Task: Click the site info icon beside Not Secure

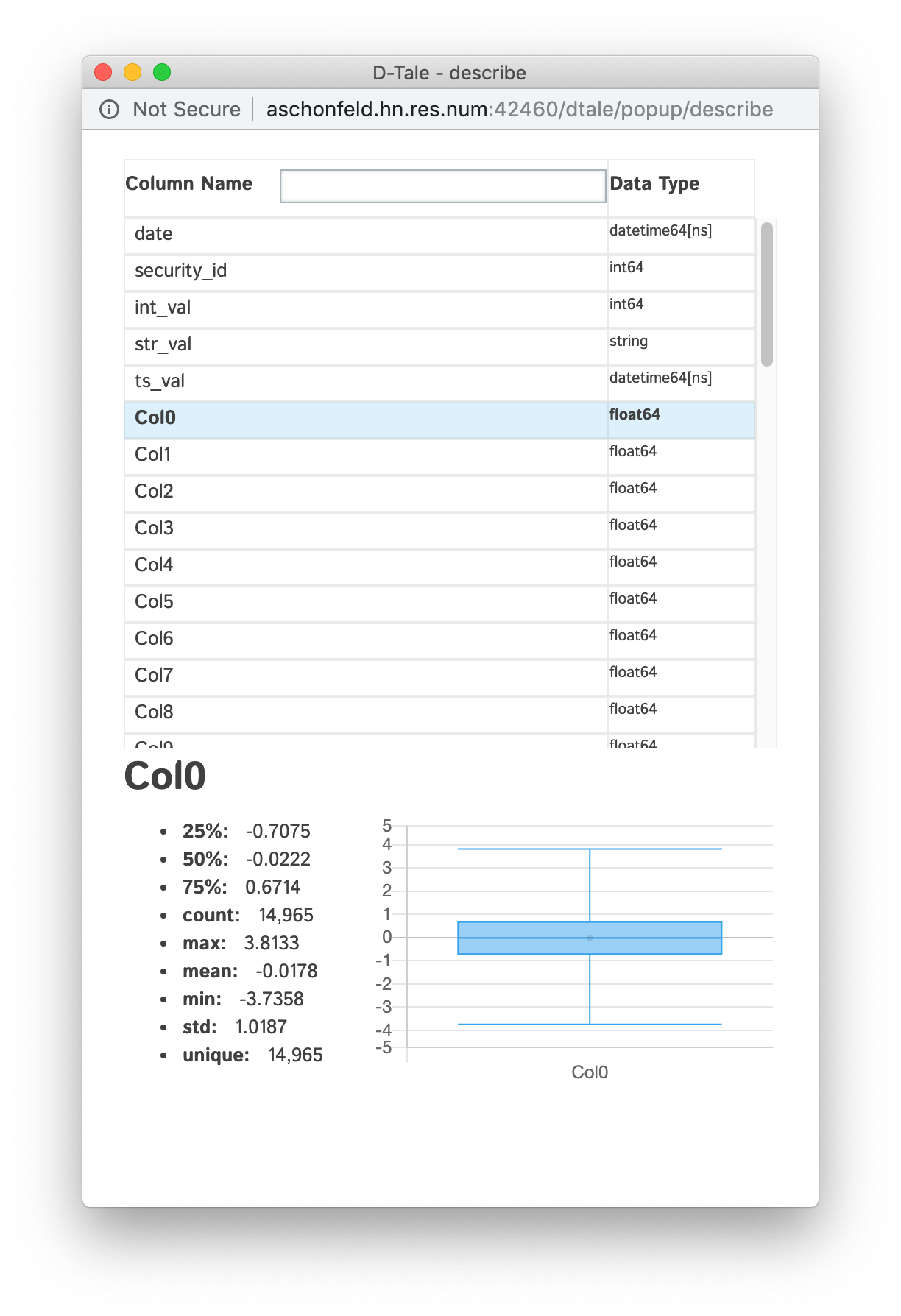Action: click(110, 110)
